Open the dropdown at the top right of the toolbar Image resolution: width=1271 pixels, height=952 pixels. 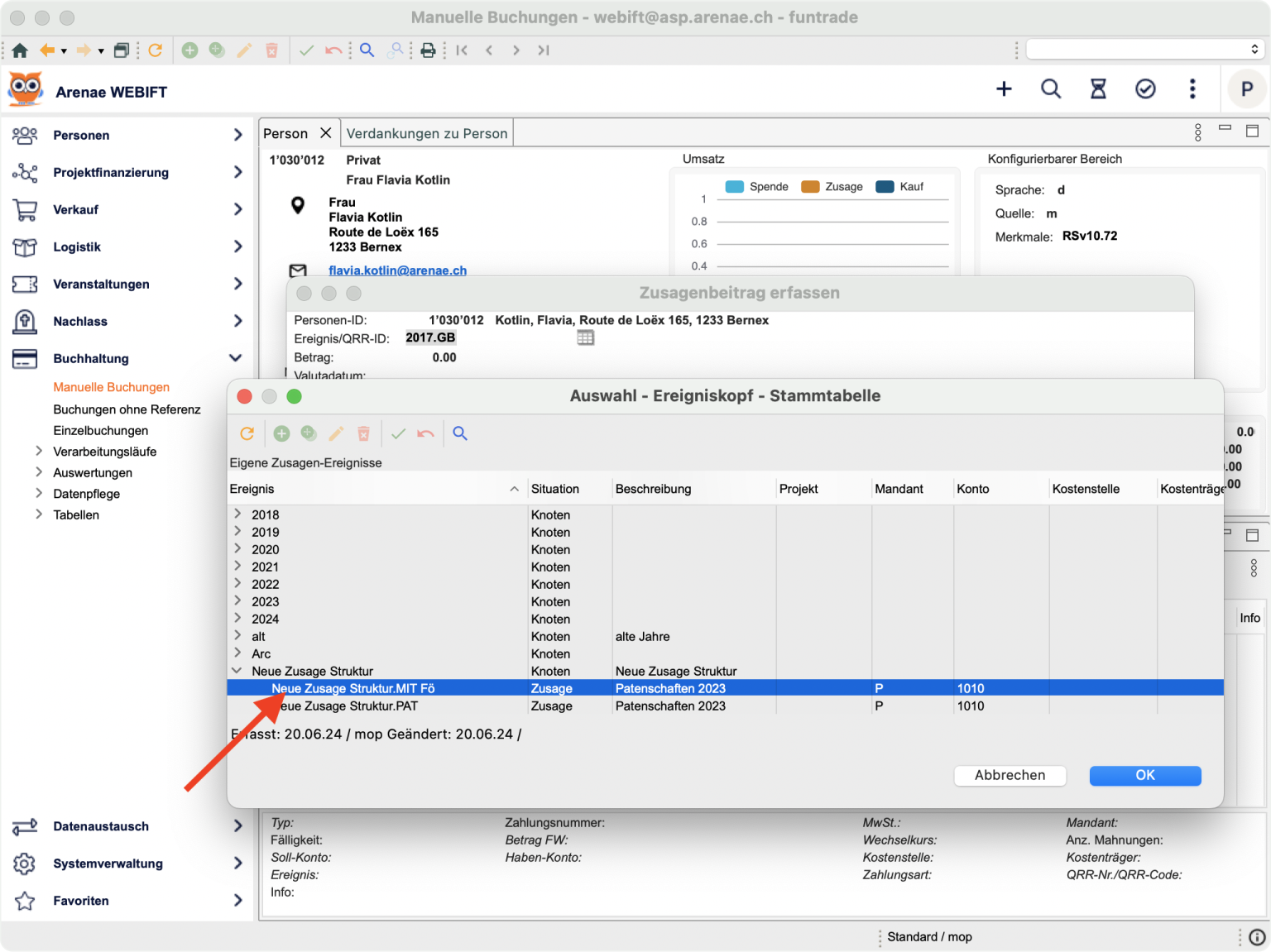pyautogui.click(x=1144, y=50)
